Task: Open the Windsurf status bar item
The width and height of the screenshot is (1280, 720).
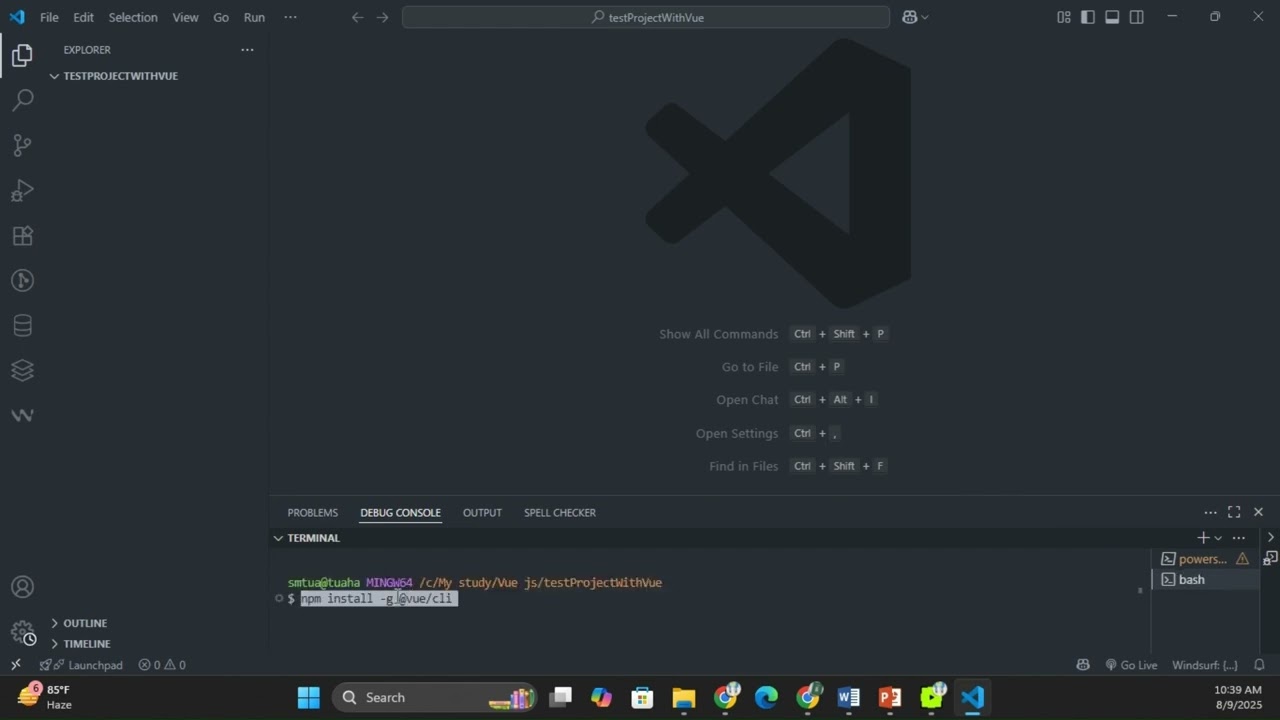Action: (1205, 665)
